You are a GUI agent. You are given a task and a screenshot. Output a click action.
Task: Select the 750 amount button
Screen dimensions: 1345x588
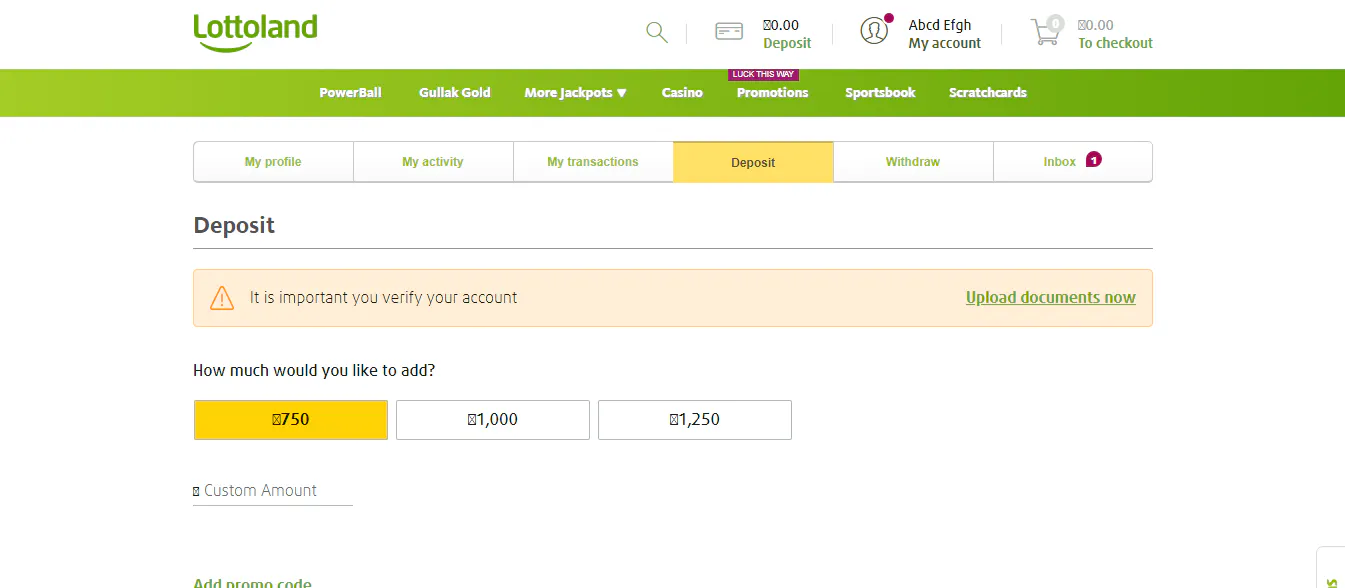pos(290,420)
